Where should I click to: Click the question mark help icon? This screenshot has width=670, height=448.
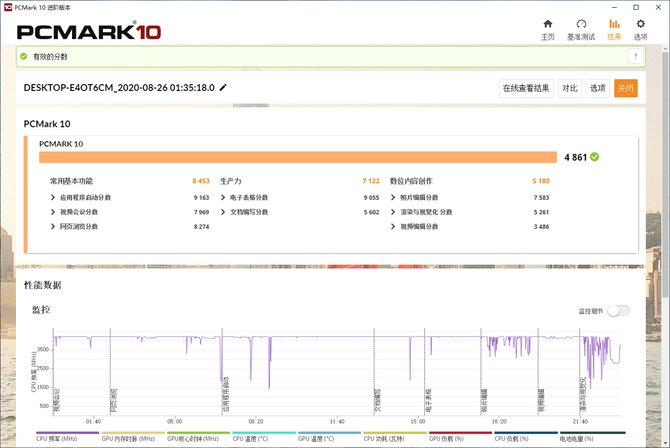tap(635, 56)
